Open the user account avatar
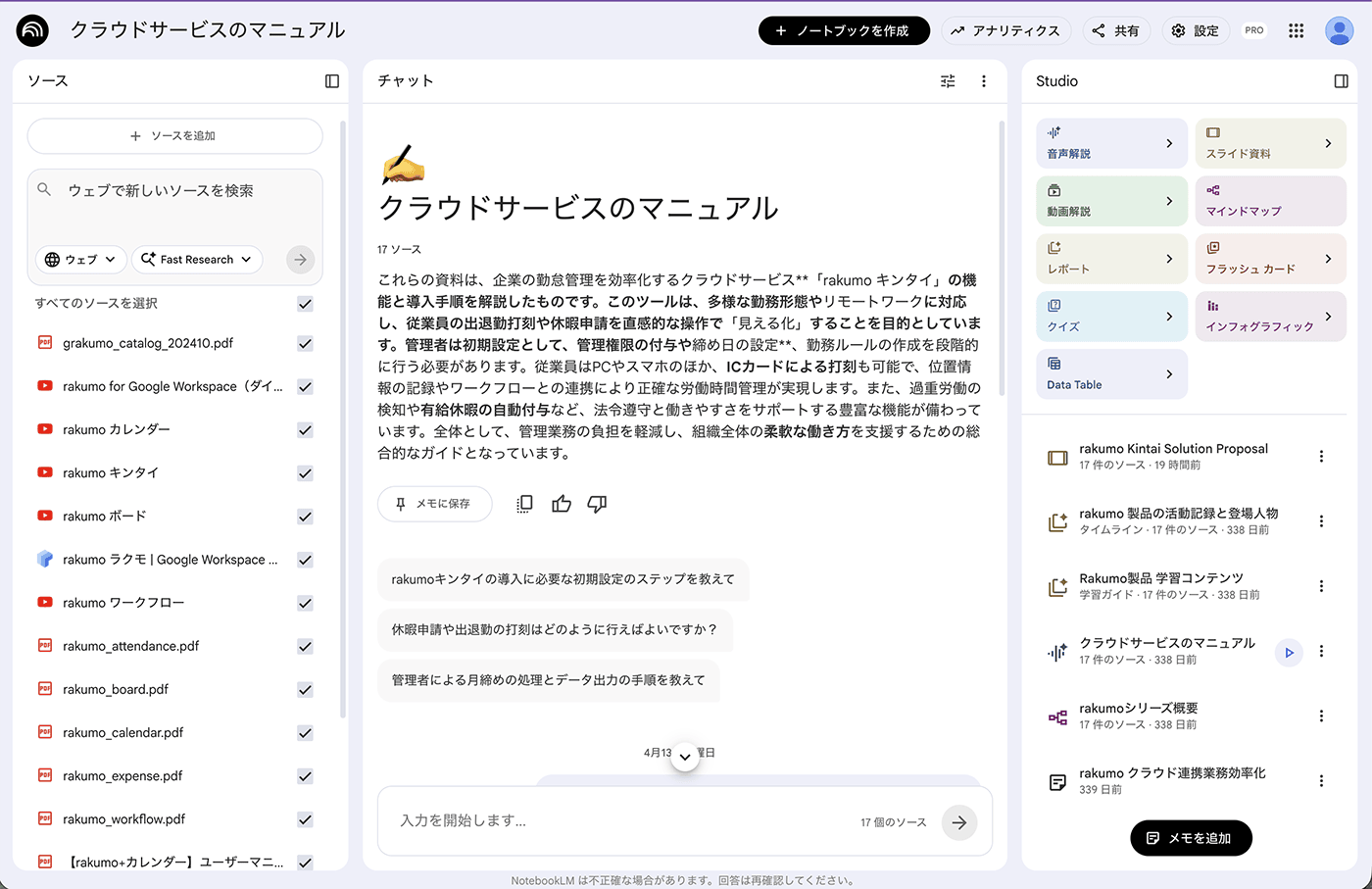This screenshot has height=889, width=1372. point(1339,30)
